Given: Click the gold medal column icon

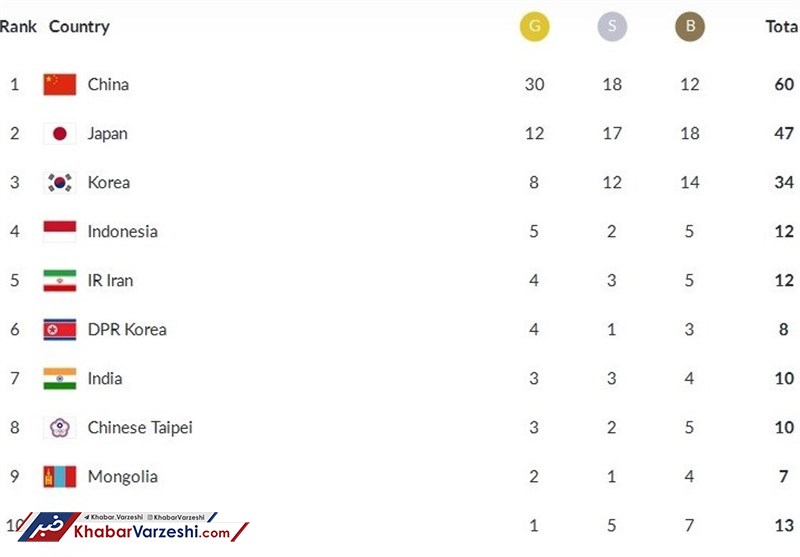Looking at the screenshot, I should [534, 27].
